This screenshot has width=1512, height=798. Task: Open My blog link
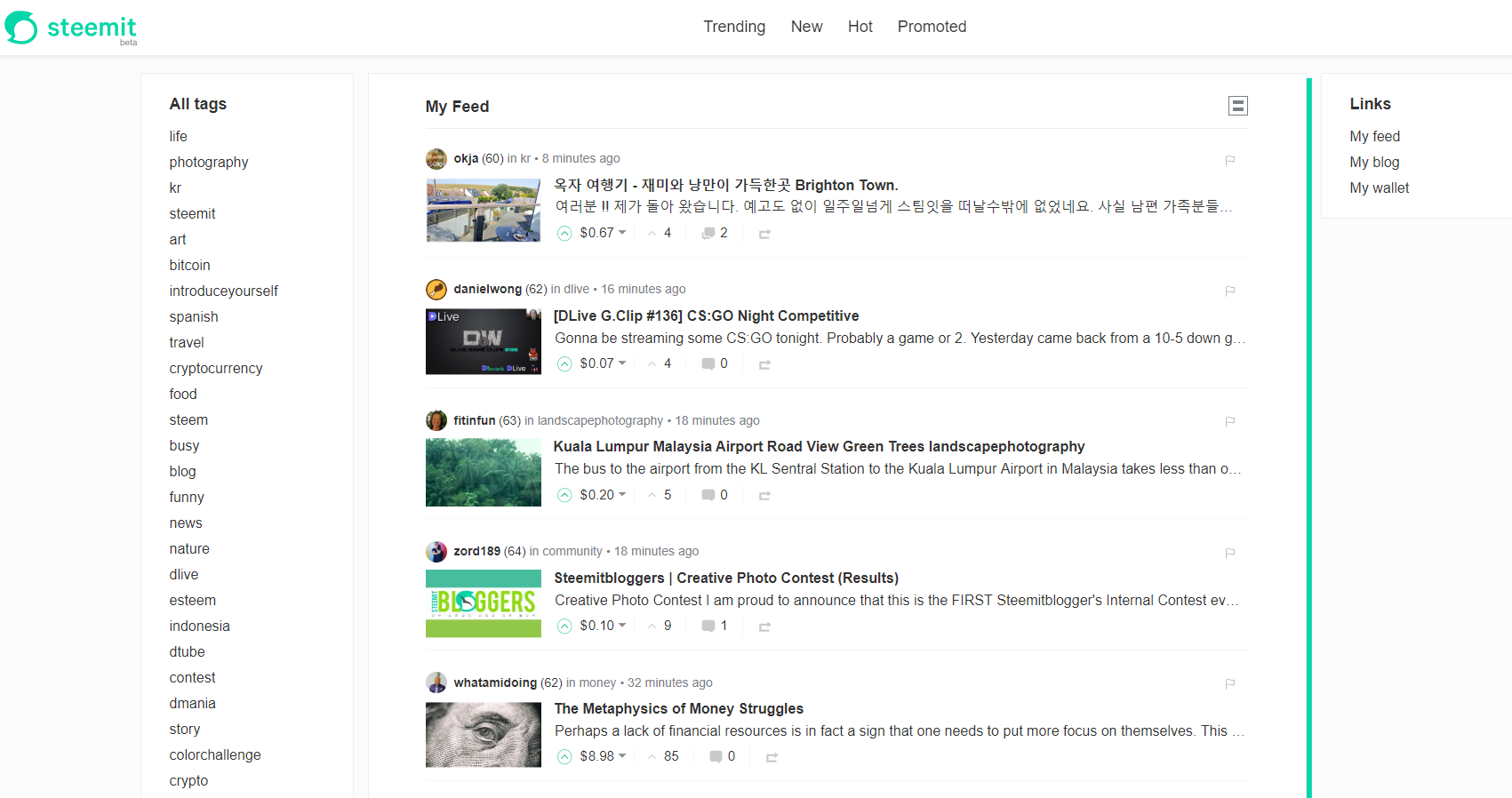pos(1374,162)
